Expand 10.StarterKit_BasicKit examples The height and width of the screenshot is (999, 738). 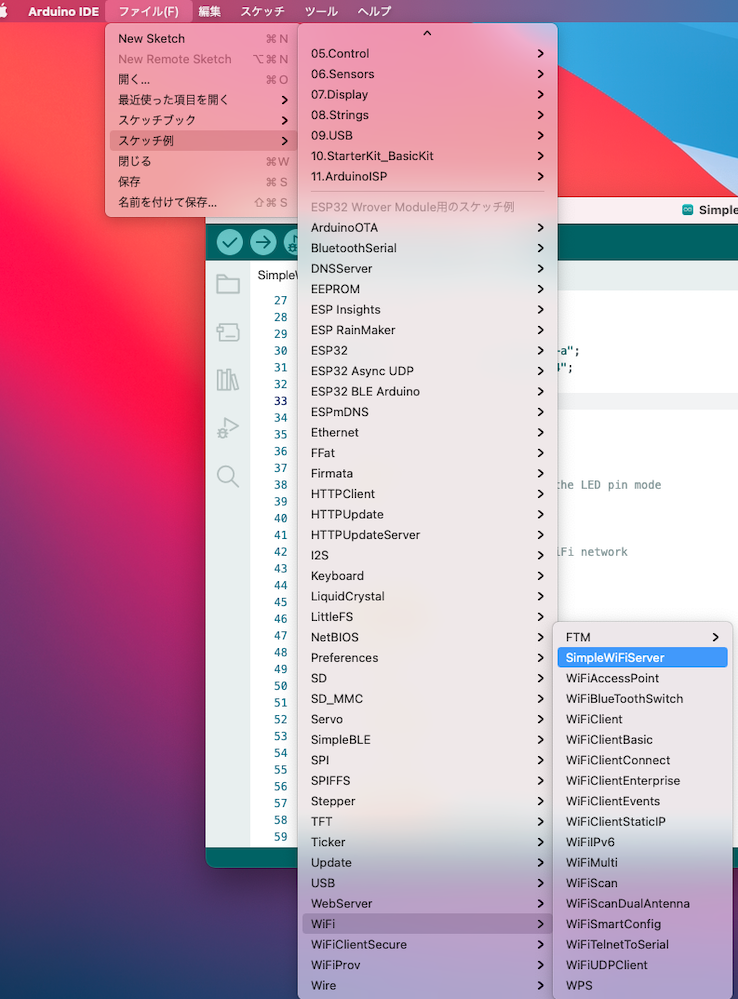427,155
